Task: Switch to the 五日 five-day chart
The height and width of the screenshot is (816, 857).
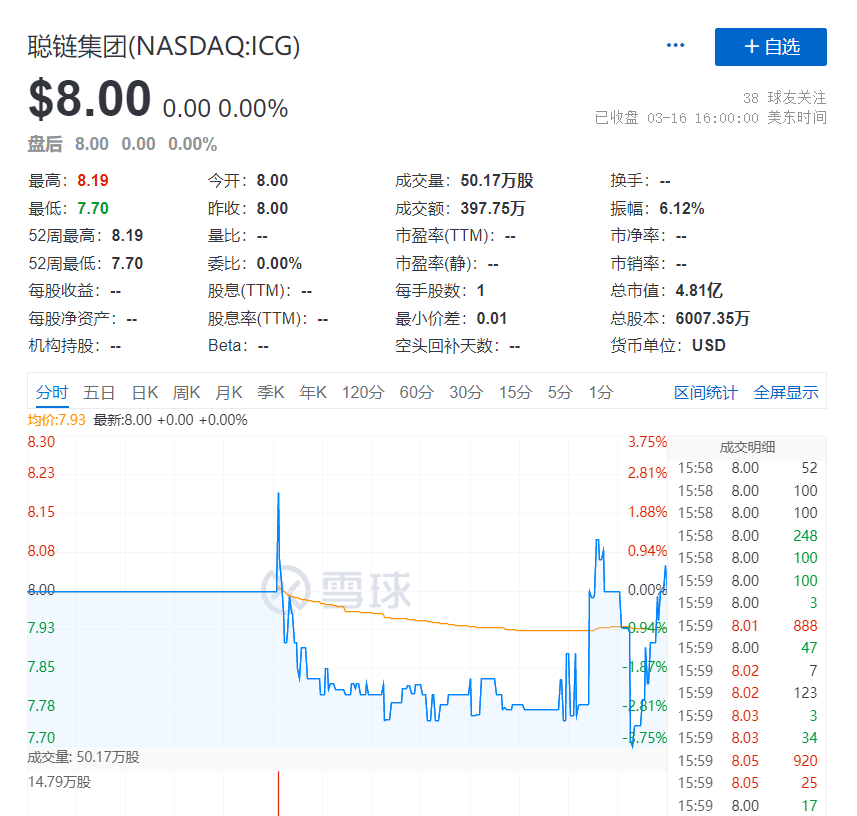Action: (x=99, y=393)
